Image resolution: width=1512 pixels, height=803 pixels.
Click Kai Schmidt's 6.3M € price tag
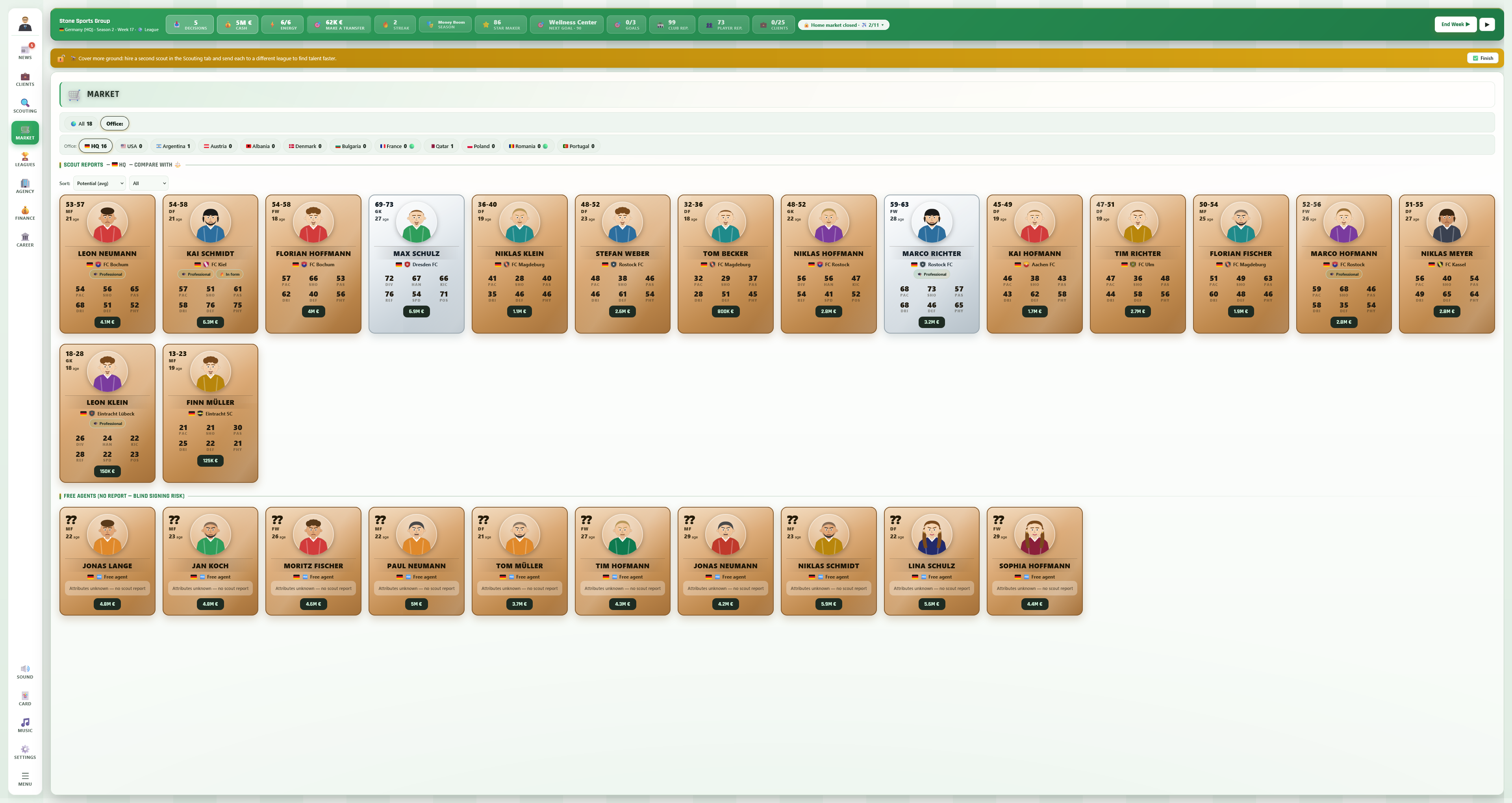(210, 322)
